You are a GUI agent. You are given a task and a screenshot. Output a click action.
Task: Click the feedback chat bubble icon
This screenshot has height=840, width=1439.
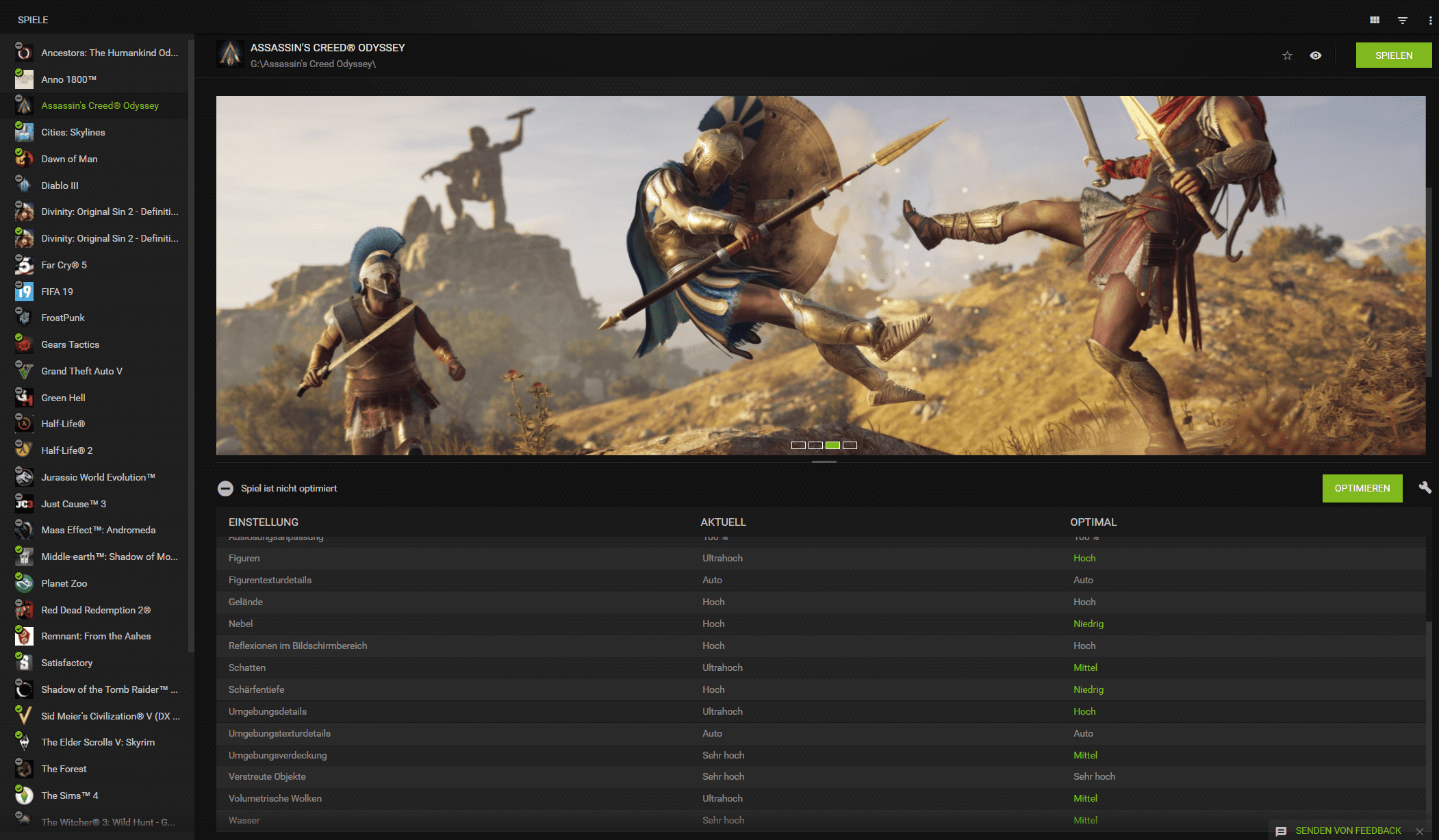tap(1281, 831)
